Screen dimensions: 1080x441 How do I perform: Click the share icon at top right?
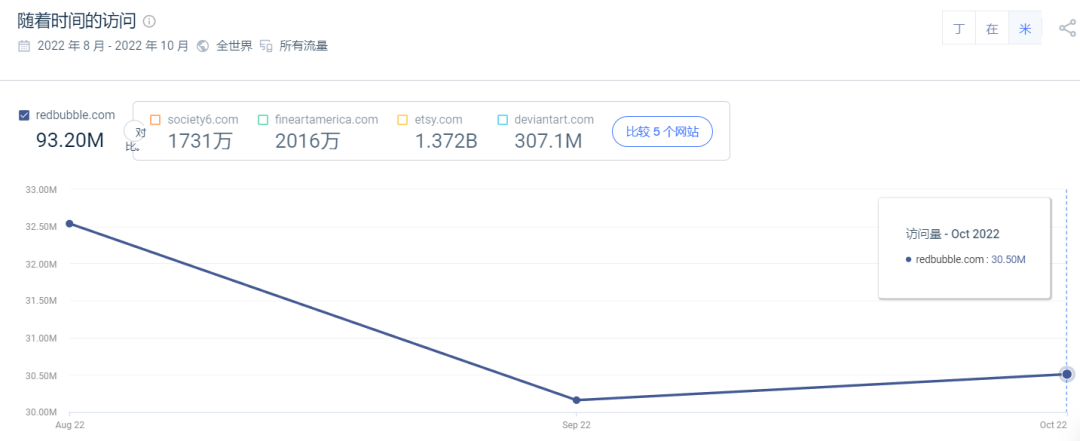point(1066,28)
